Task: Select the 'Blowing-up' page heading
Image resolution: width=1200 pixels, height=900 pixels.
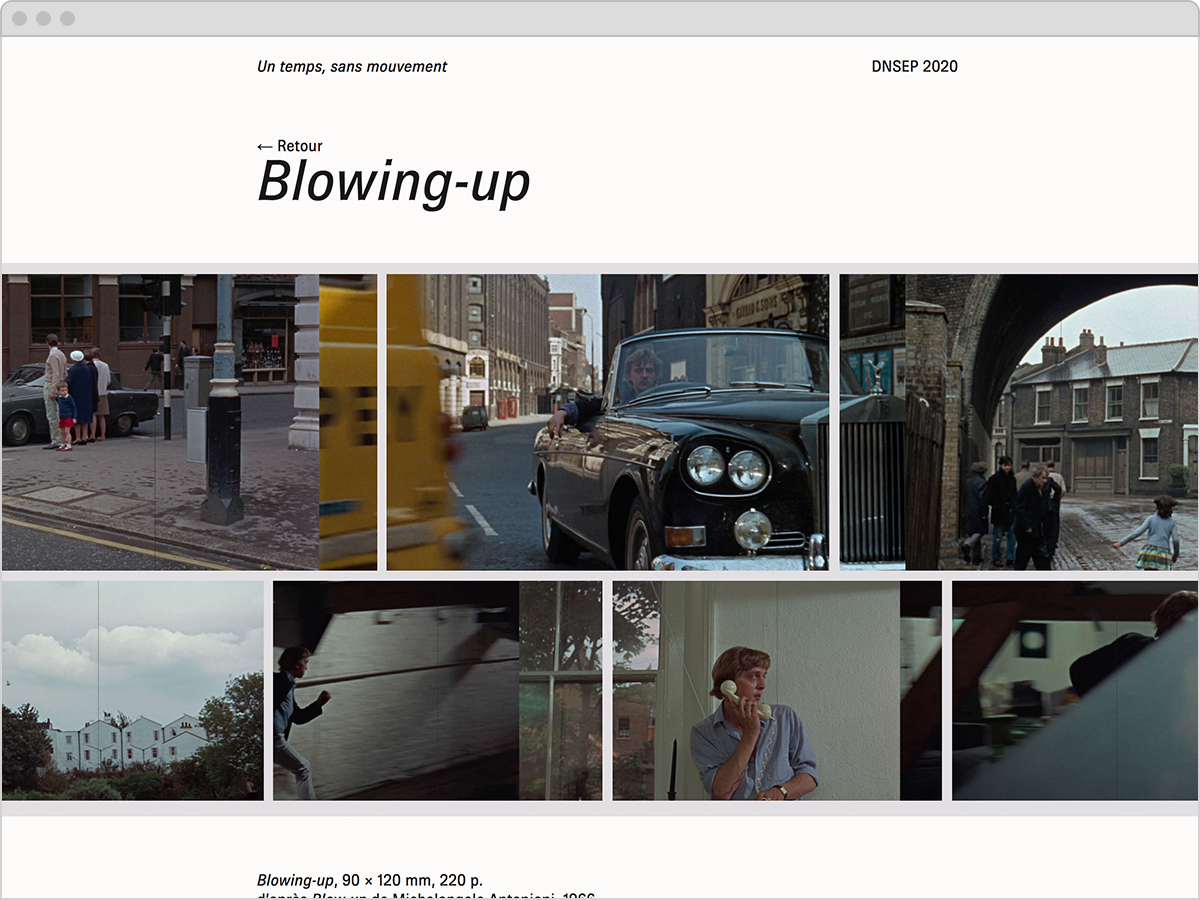Action: (x=394, y=183)
